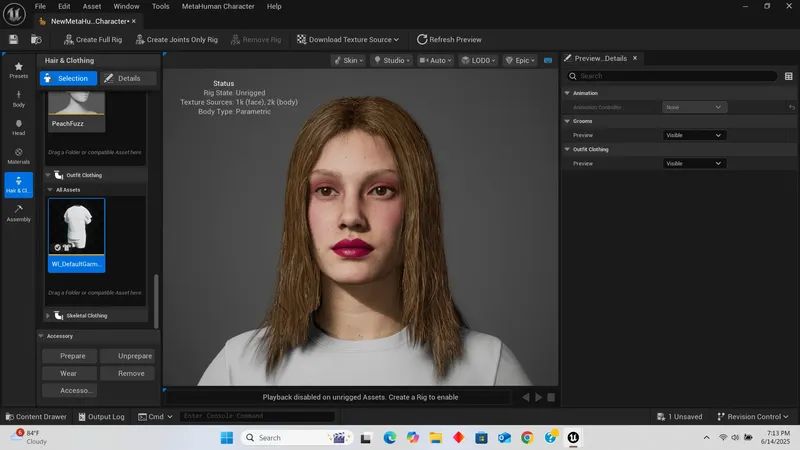The image size is (800, 450).
Task: Select the Preview_Details panel tab
Action: 601,58
